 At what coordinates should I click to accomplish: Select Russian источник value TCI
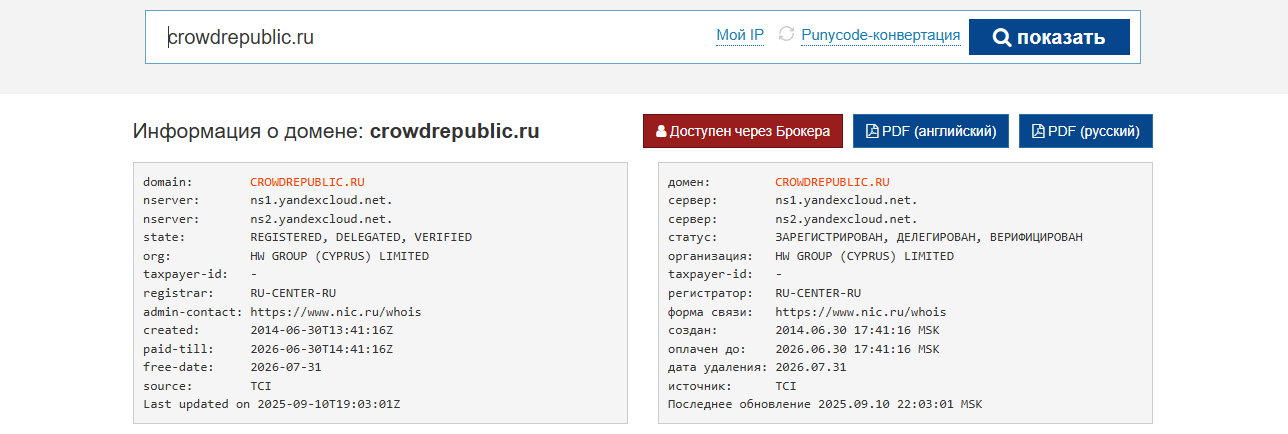point(786,385)
